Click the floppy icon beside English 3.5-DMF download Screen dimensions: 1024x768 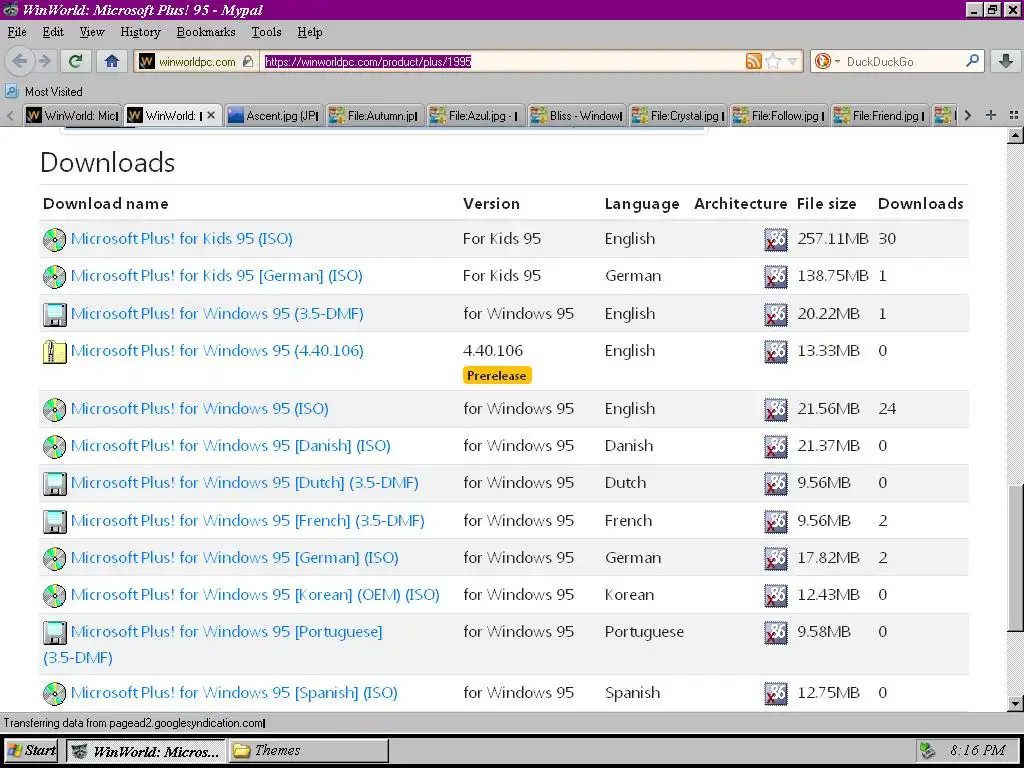[55, 315]
